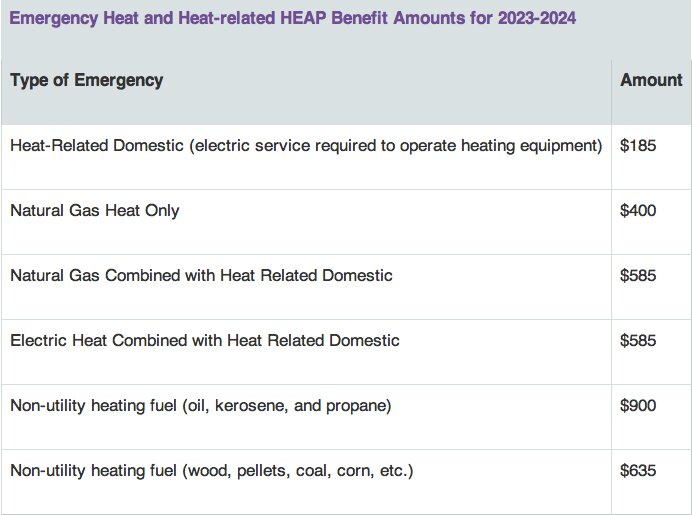Click the '2023-2024' text in the title
Screen dimensions: 692x515
(537, 18)
